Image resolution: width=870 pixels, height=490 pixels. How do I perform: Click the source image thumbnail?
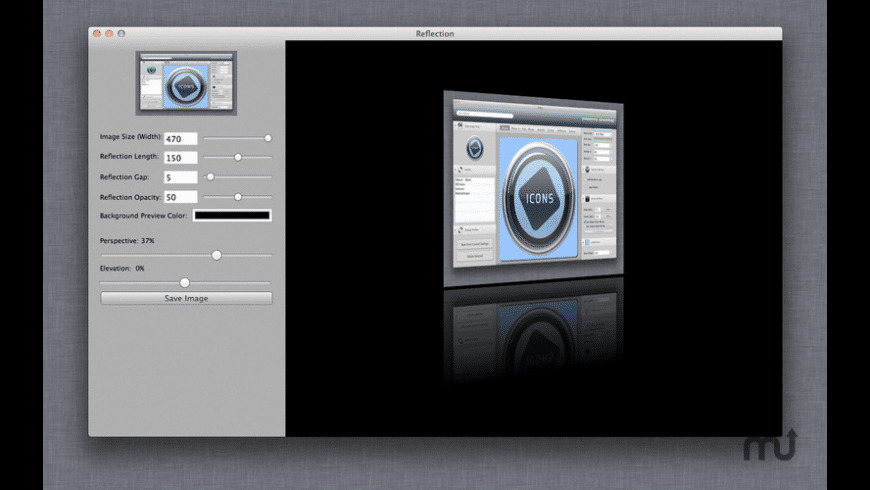[x=186, y=83]
